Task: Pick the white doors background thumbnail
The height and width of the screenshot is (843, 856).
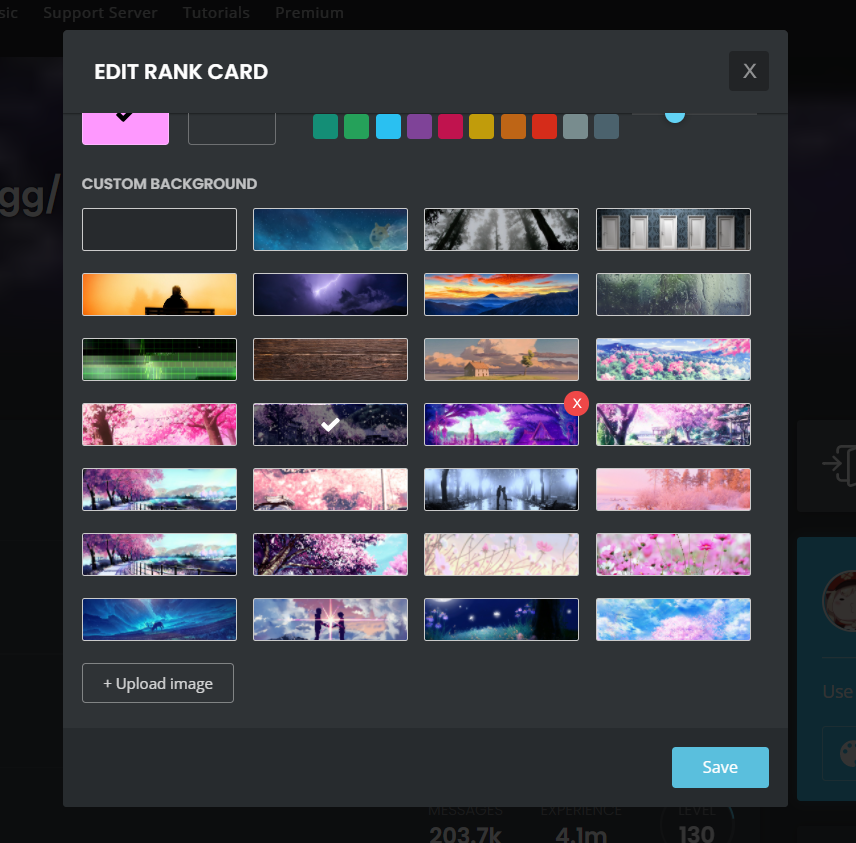Action: [x=673, y=229]
